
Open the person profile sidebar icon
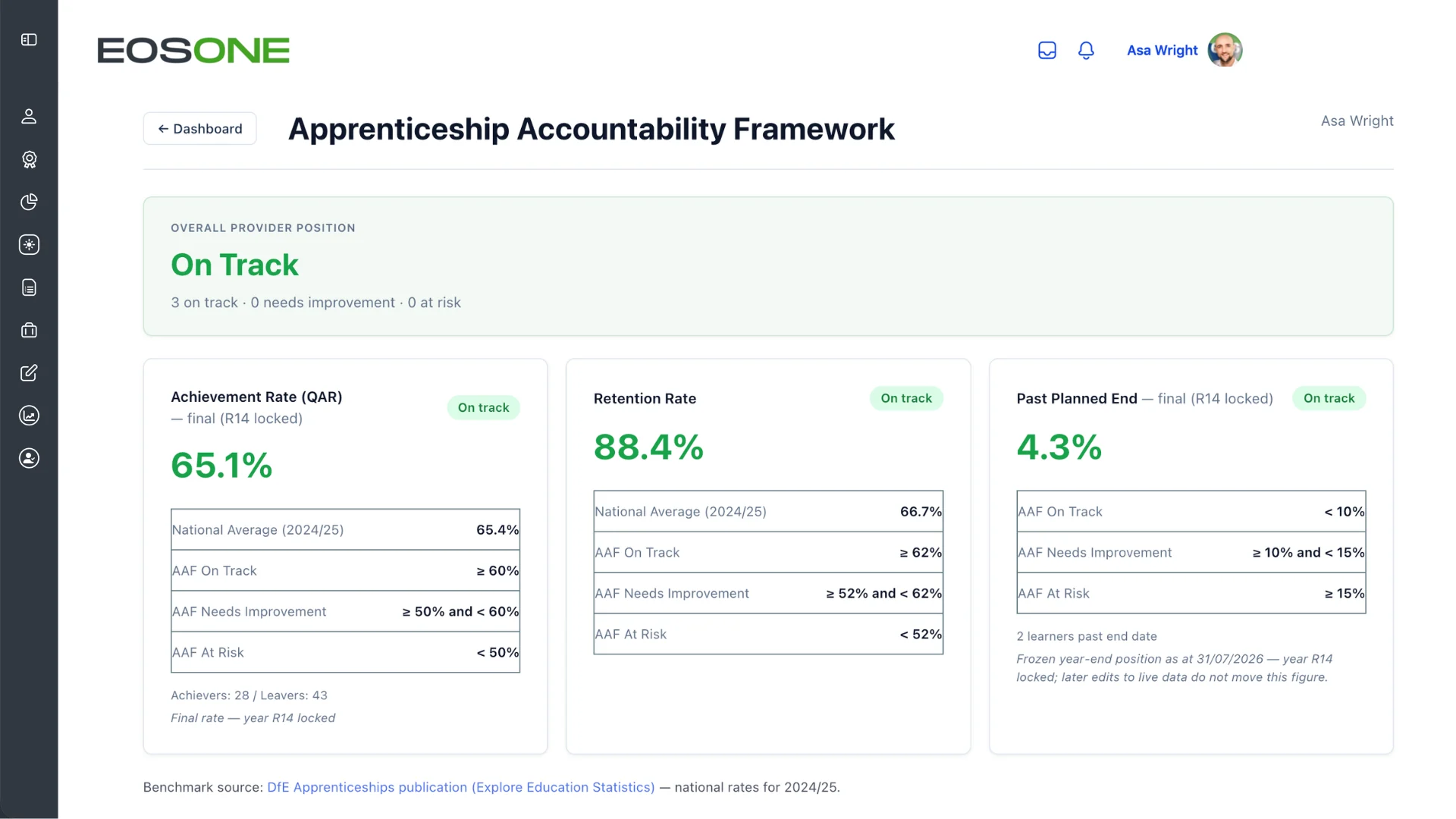[29, 116]
